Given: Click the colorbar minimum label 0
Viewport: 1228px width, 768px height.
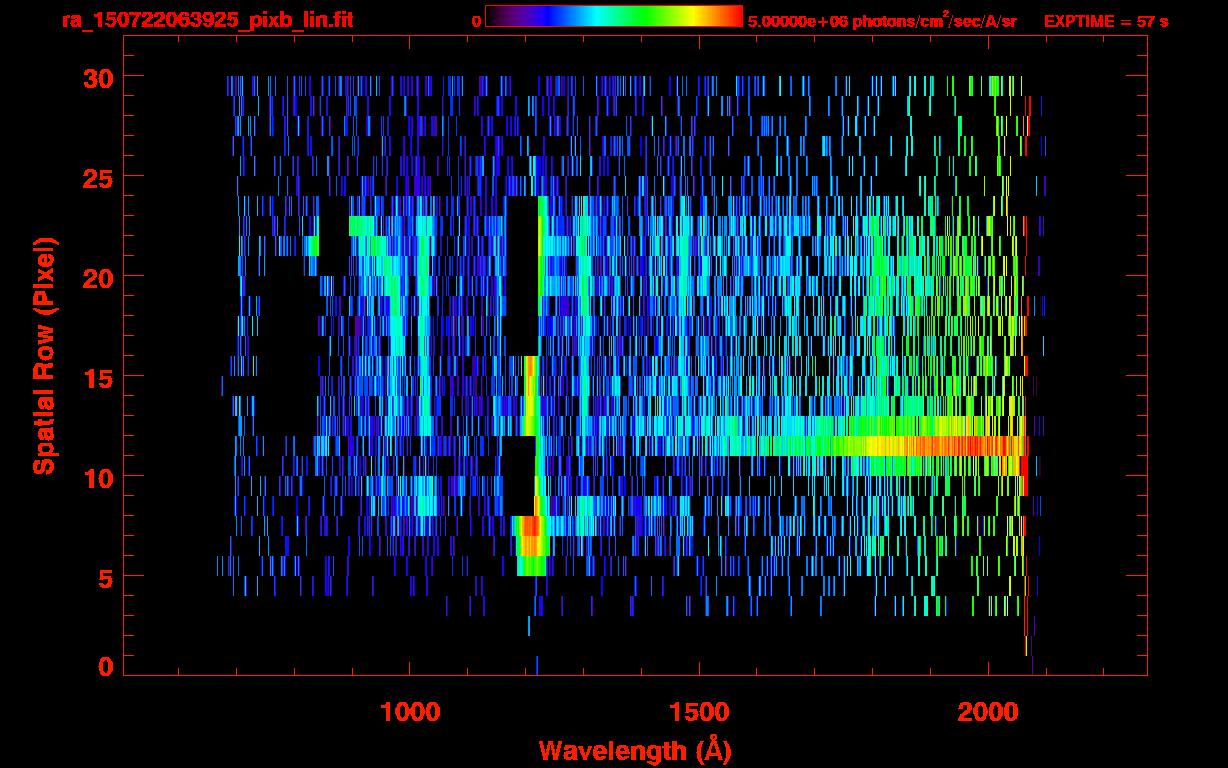Looking at the screenshot, I should point(476,21).
